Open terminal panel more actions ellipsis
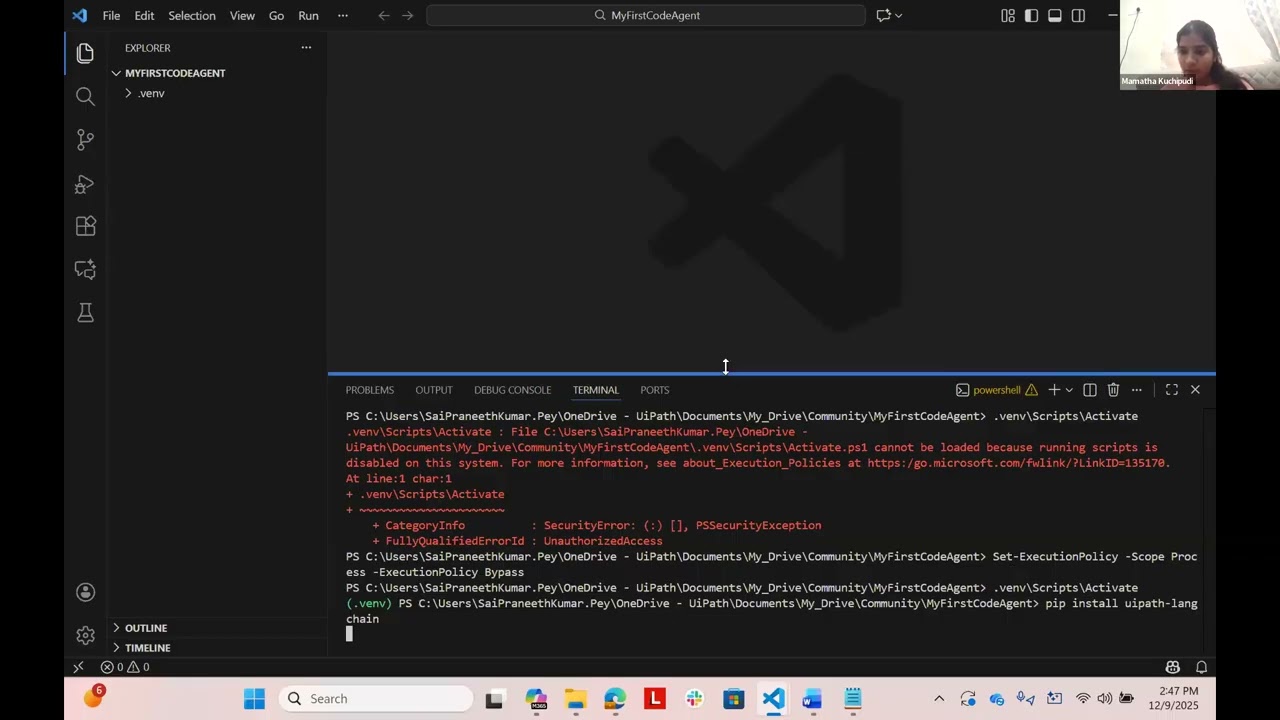Screen dimensions: 1280x720 1136,390
